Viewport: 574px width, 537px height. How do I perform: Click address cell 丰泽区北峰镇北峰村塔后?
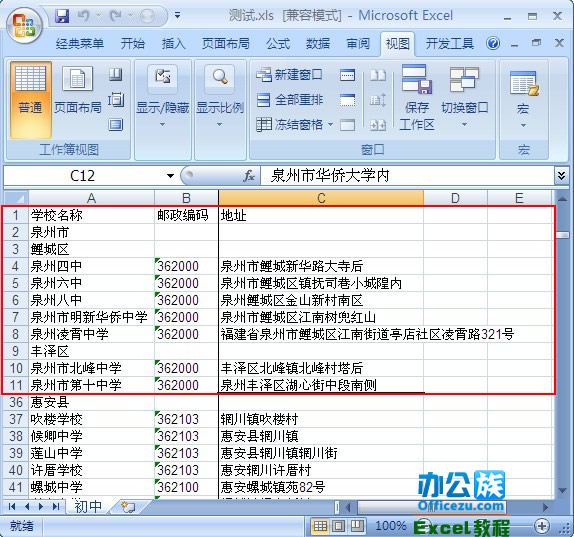[x=321, y=368]
